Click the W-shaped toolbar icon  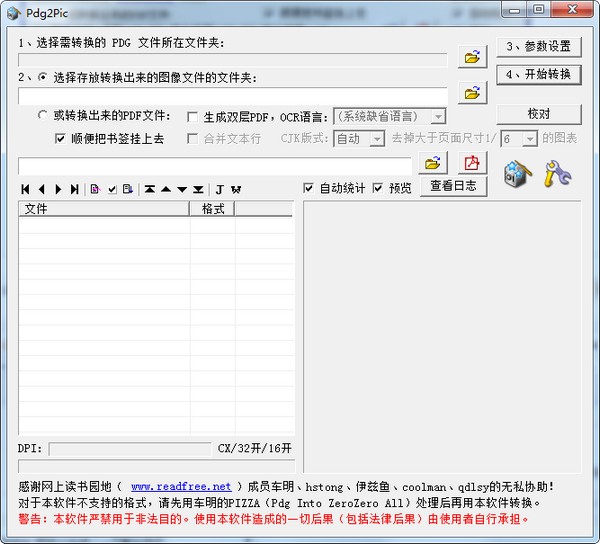click(236, 189)
